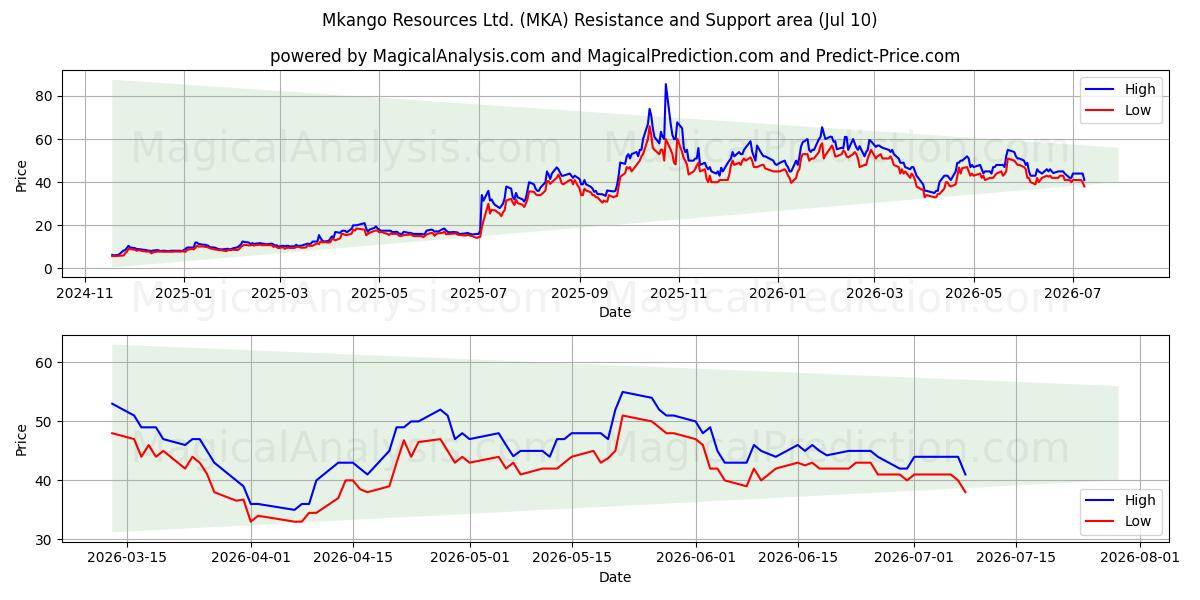1200x600 pixels.
Task: Click the '2026-03-15' tick label
Action: 127,558
